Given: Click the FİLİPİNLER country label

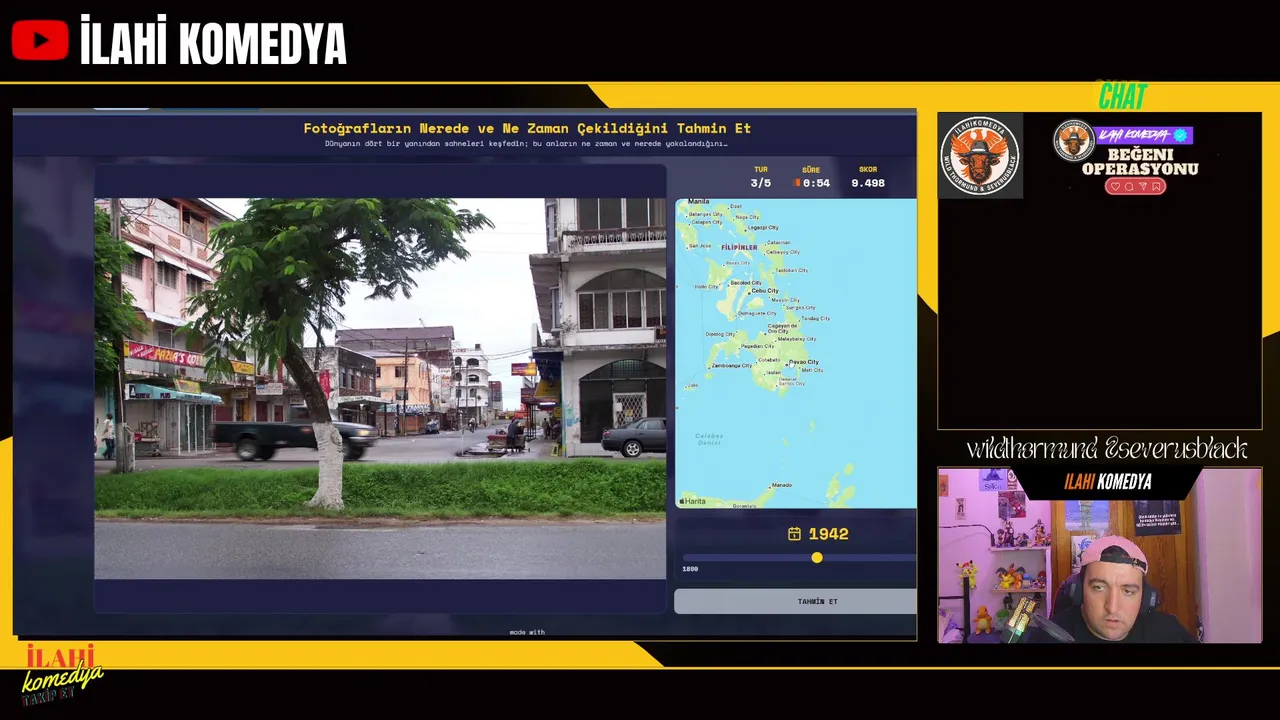Looking at the screenshot, I should 739,247.
